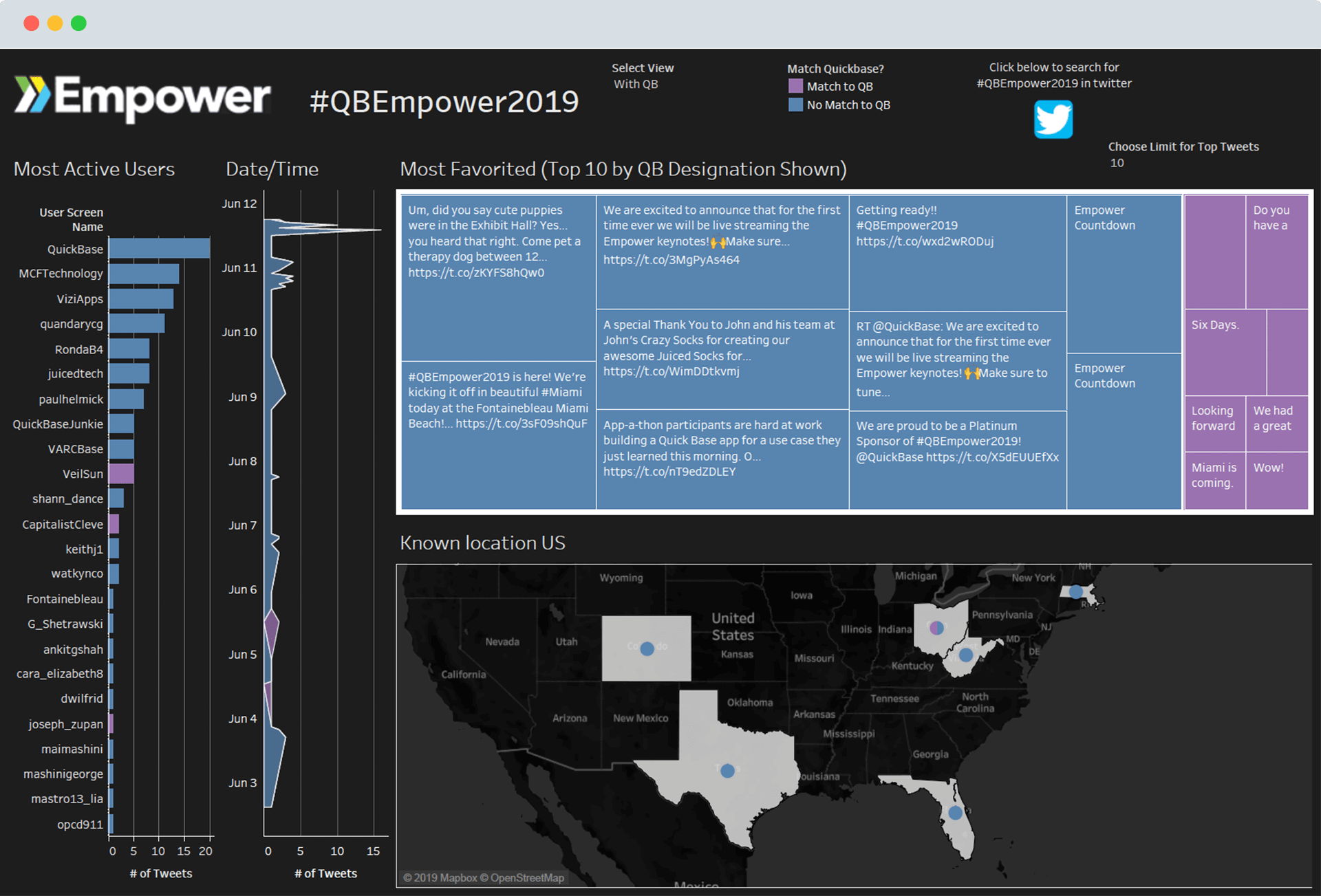Click the purple VeilSun bar
The image size is (1321, 896).
click(x=122, y=474)
